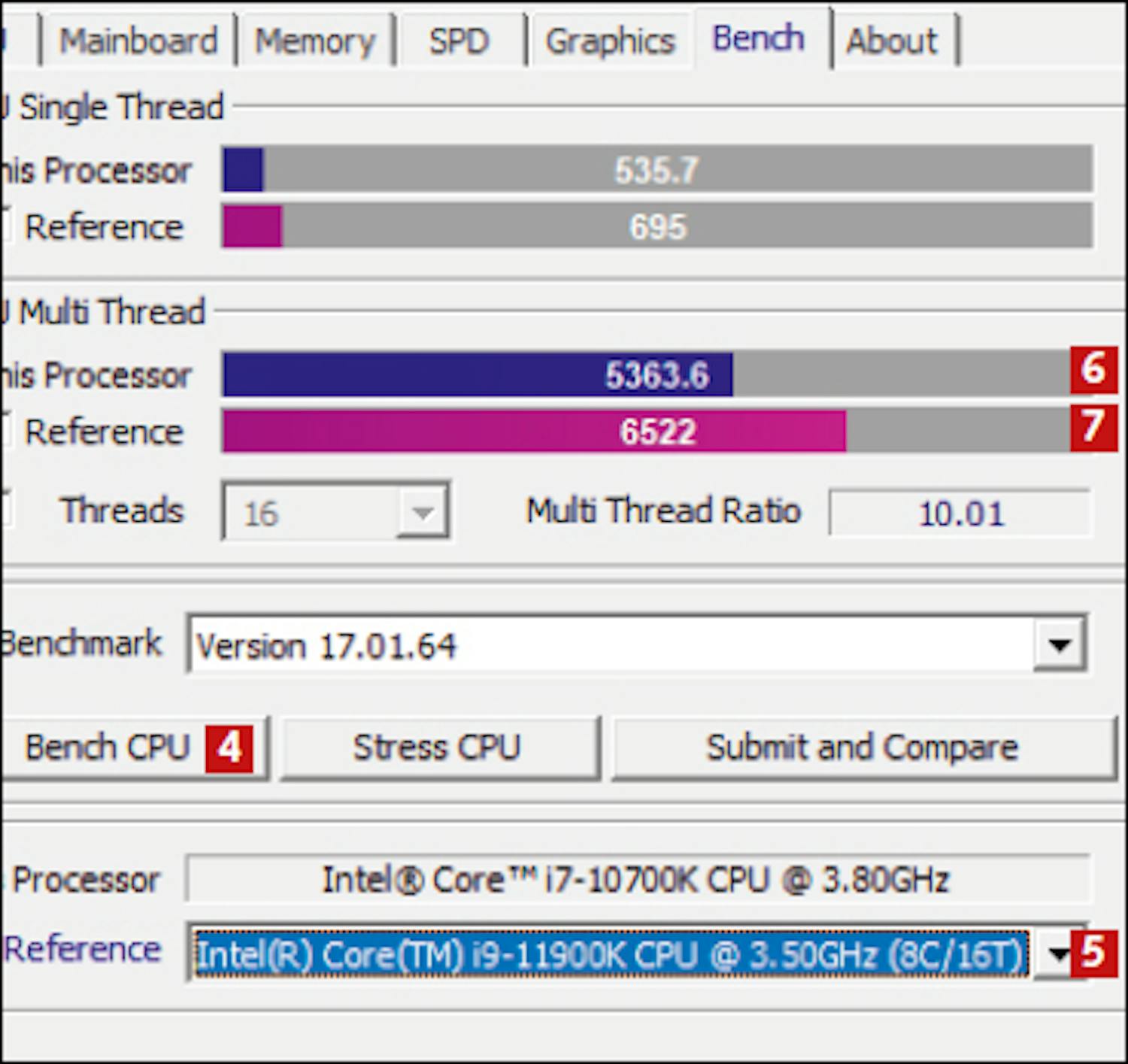
Task: Click the "Threads" label
Action: pyautogui.click(x=122, y=511)
